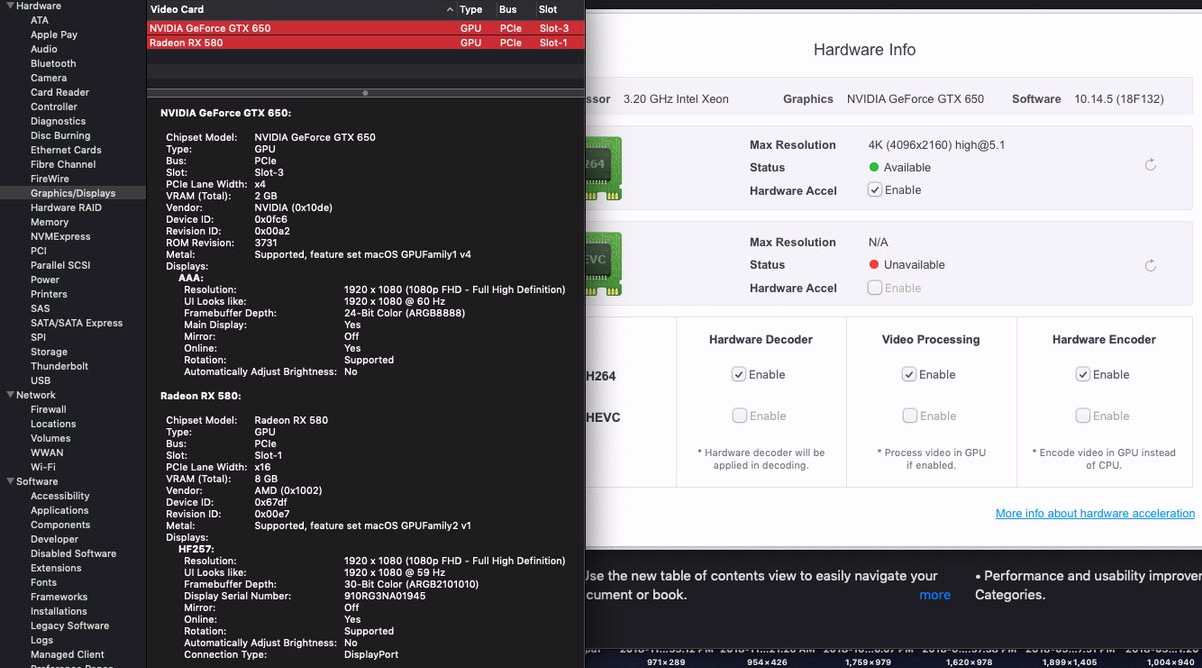Toggle H264 Hardware Accel Enable checkbox
Screen dimensions: 1202x668
pyautogui.click(x=875, y=190)
